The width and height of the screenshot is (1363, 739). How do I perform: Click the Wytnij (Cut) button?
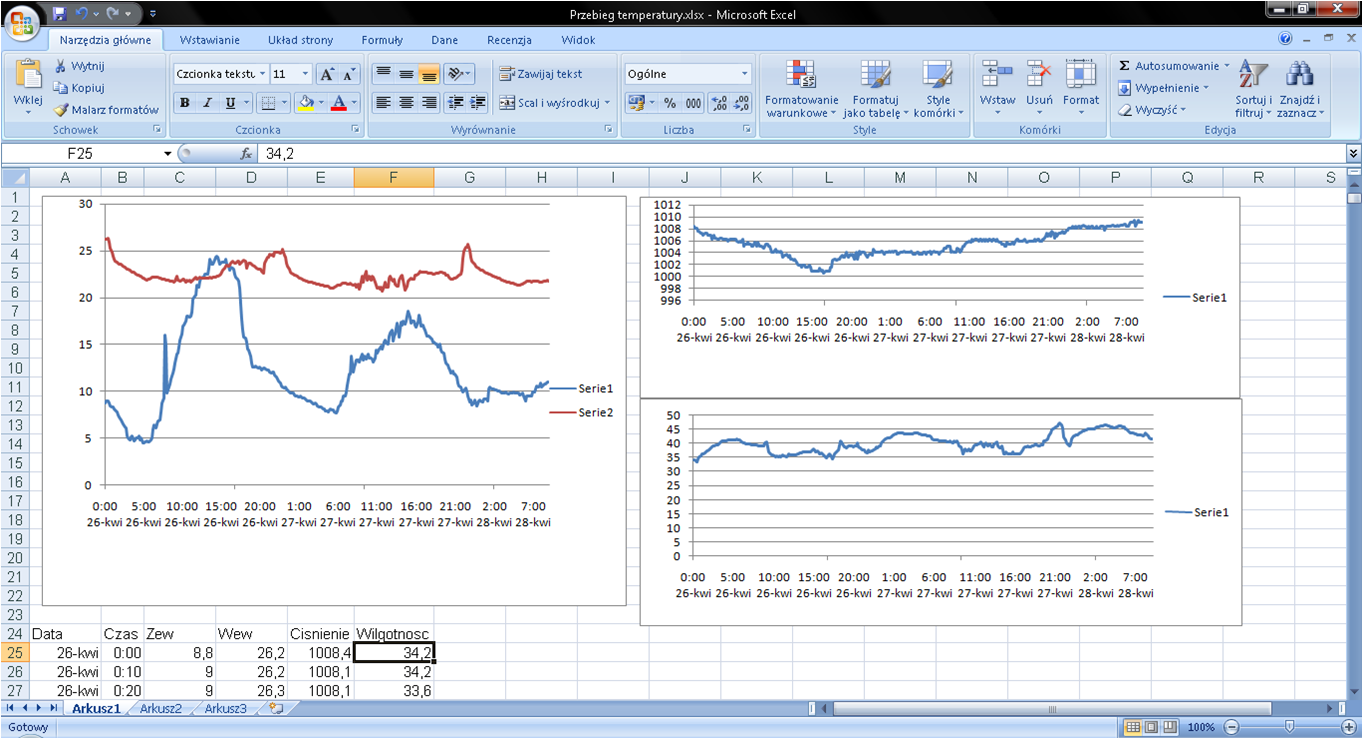79,66
